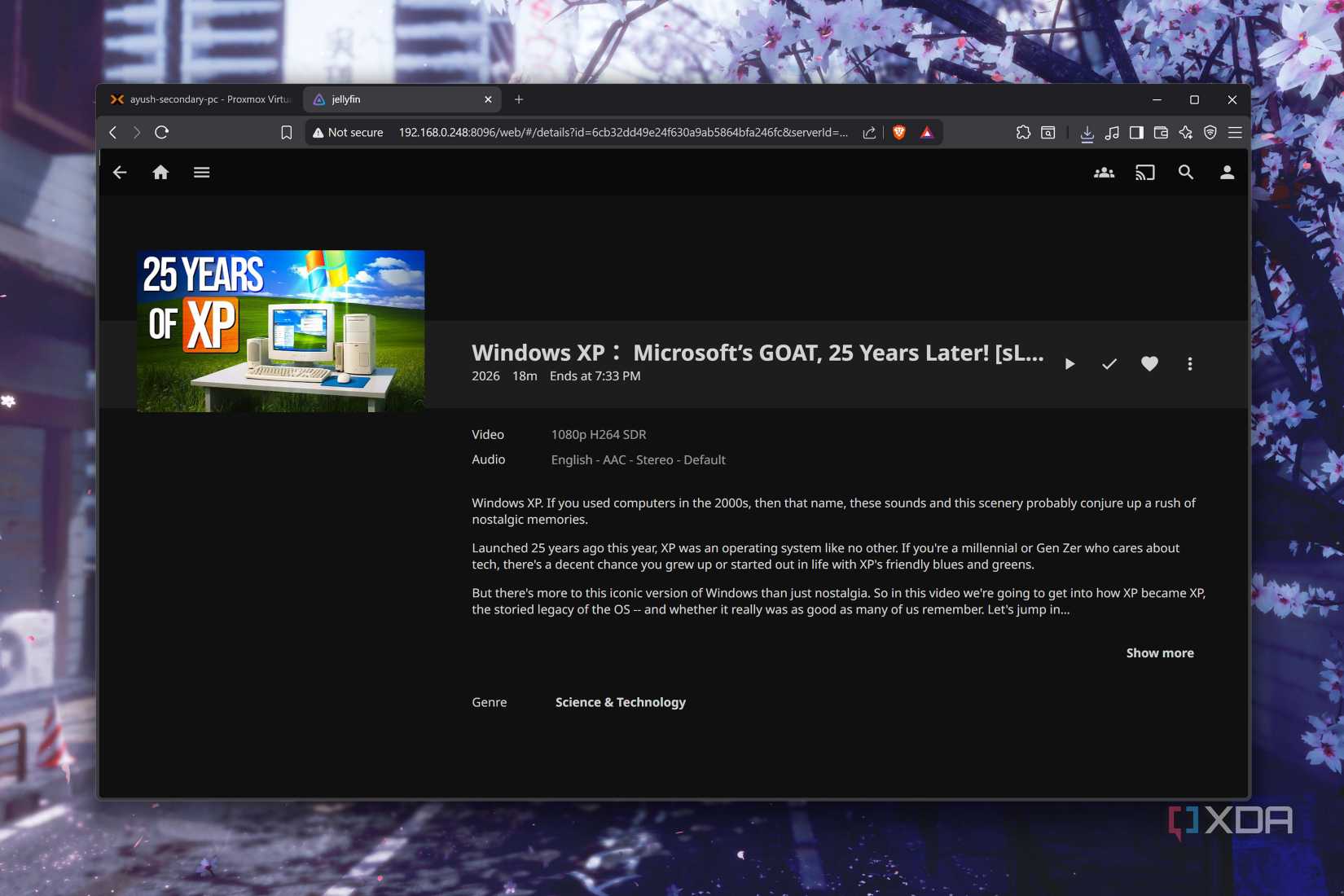1344x896 pixels.
Task: Click the 'Launched 25 years ago' paragraph
Action: click(826, 556)
